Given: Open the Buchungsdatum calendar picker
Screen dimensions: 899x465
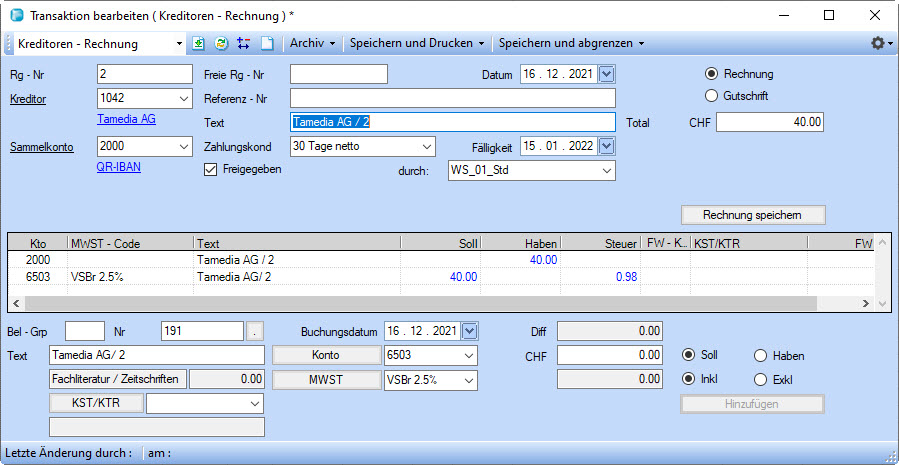Looking at the screenshot, I should [471, 331].
